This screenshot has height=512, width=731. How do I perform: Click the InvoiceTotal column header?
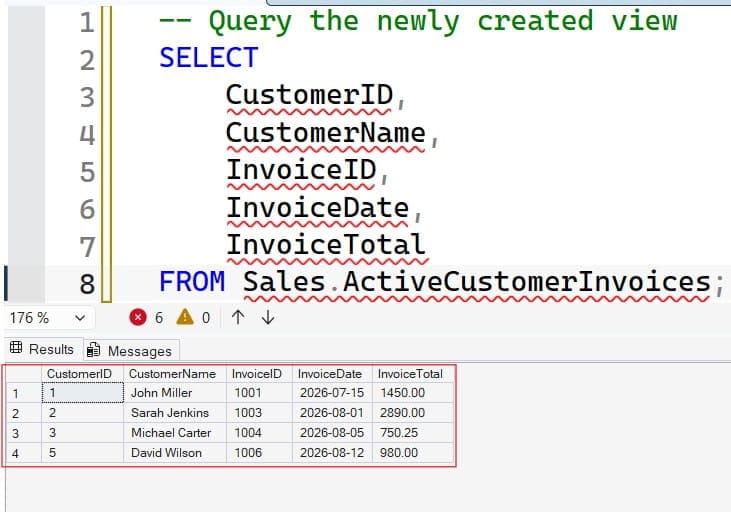click(x=413, y=374)
